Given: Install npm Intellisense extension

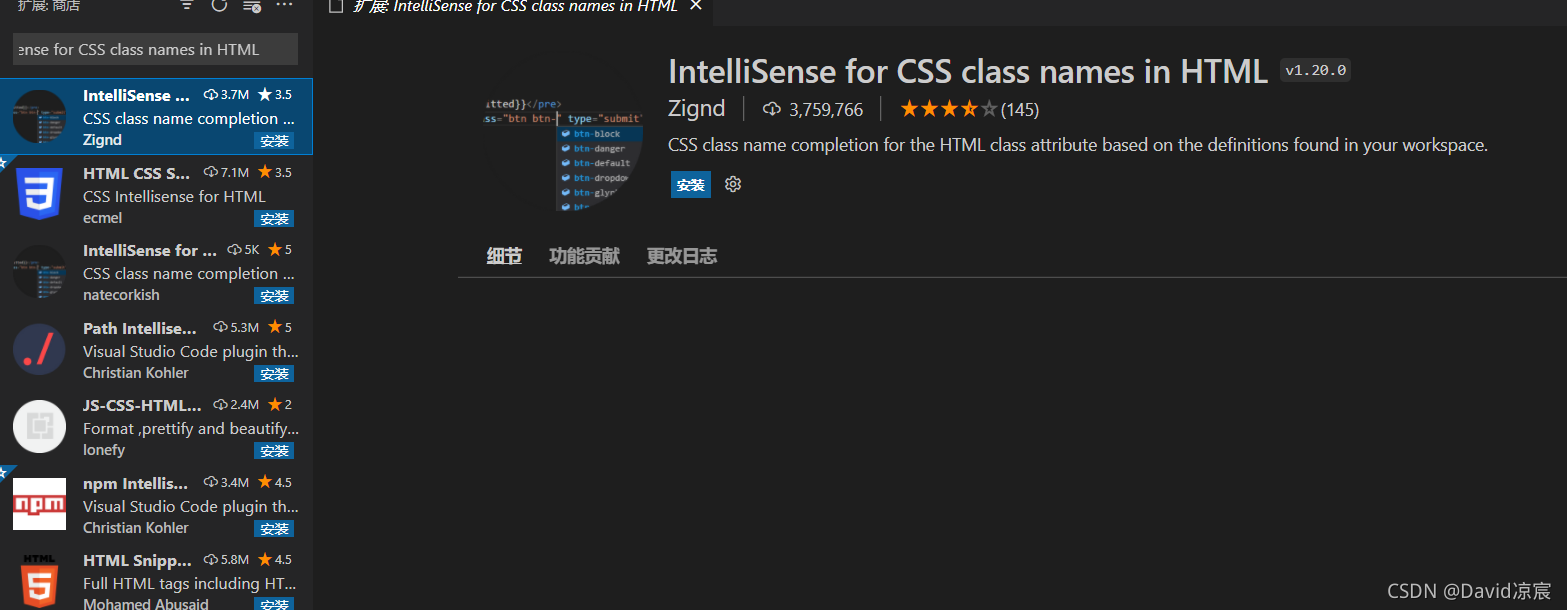Looking at the screenshot, I should point(274,529).
